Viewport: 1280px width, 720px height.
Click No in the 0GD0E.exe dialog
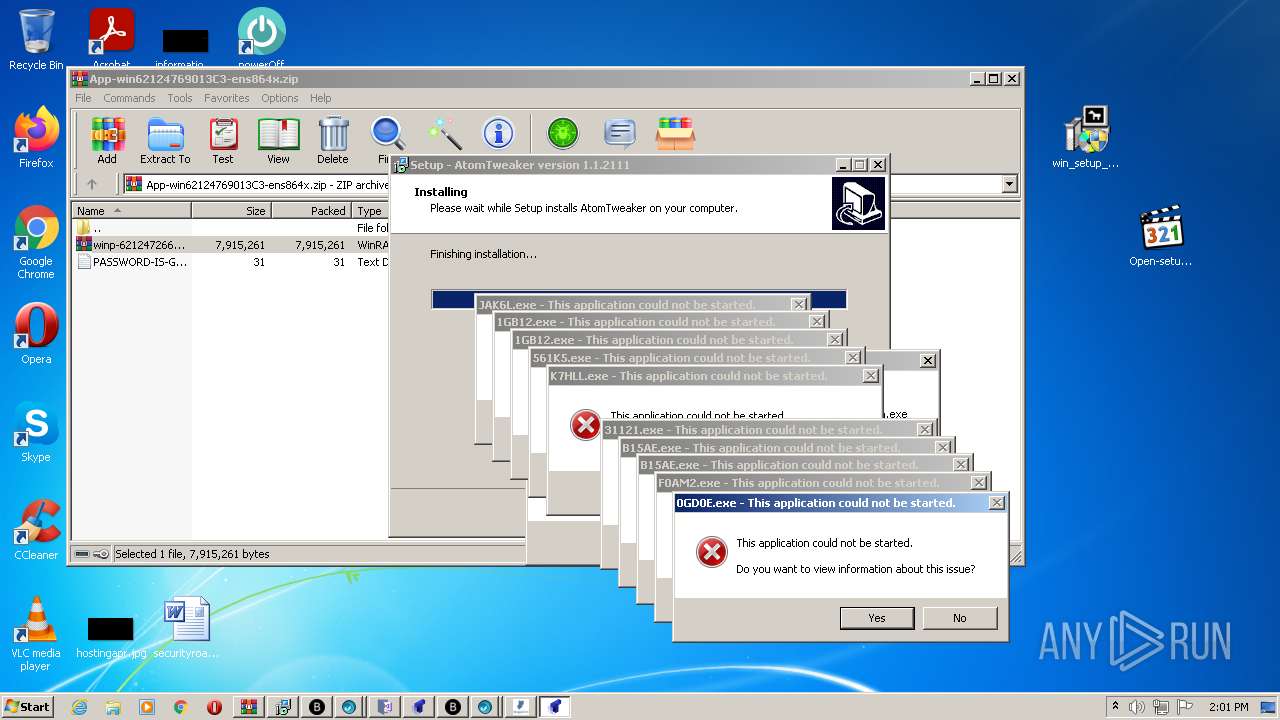[960, 618]
